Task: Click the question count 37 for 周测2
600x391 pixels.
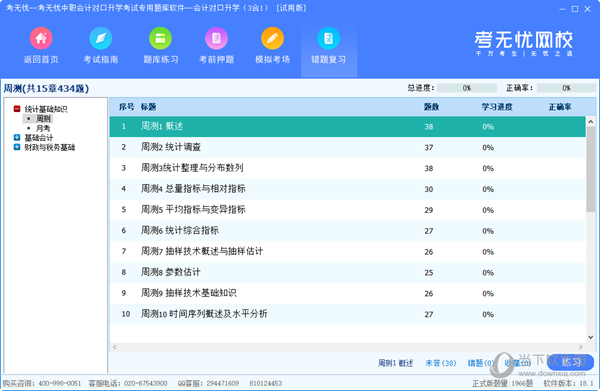Action: 429,148
